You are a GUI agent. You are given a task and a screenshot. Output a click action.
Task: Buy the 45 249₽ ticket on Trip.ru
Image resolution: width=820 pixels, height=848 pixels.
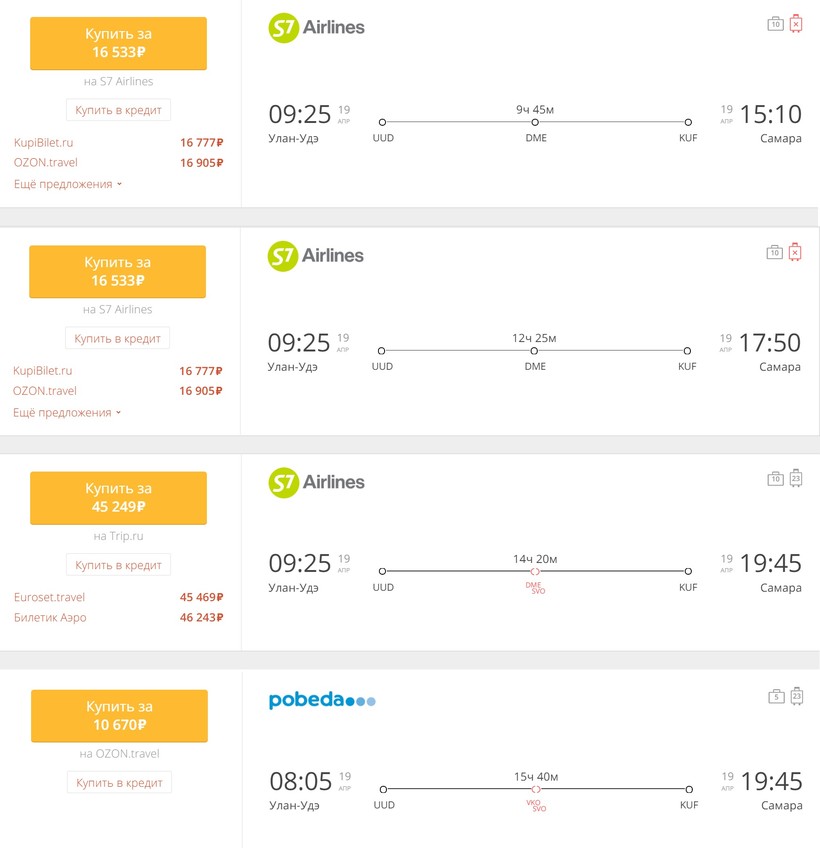click(x=118, y=498)
